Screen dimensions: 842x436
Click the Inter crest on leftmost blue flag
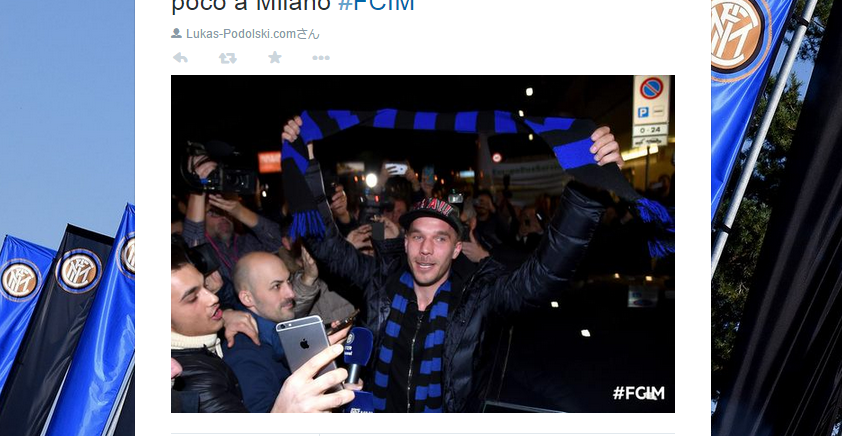coord(19,279)
